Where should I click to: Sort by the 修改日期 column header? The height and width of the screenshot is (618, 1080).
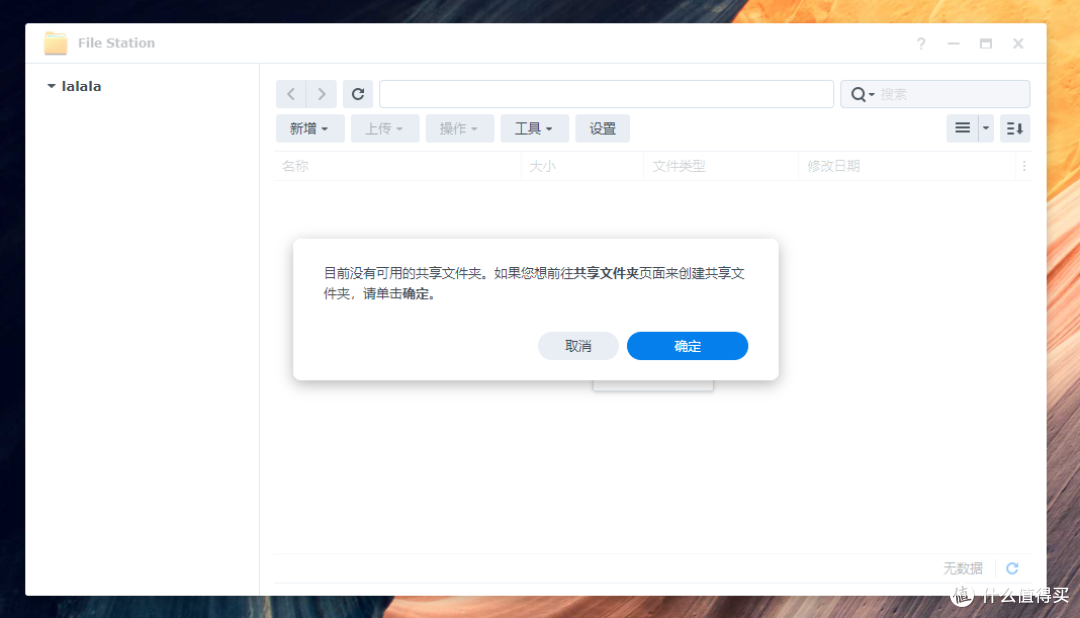coord(908,166)
